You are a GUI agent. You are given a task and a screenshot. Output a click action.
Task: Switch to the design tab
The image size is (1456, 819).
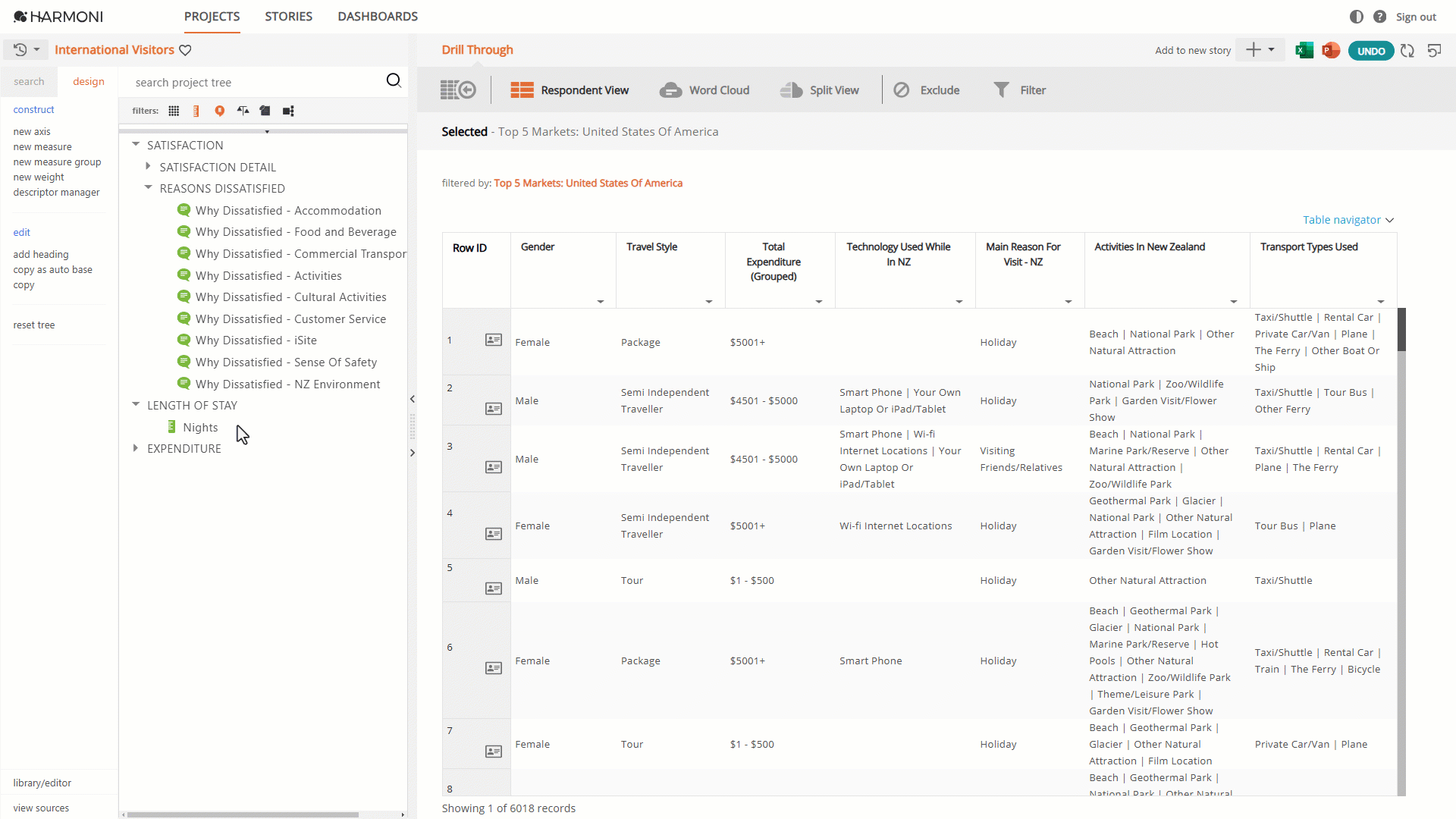coord(89,81)
